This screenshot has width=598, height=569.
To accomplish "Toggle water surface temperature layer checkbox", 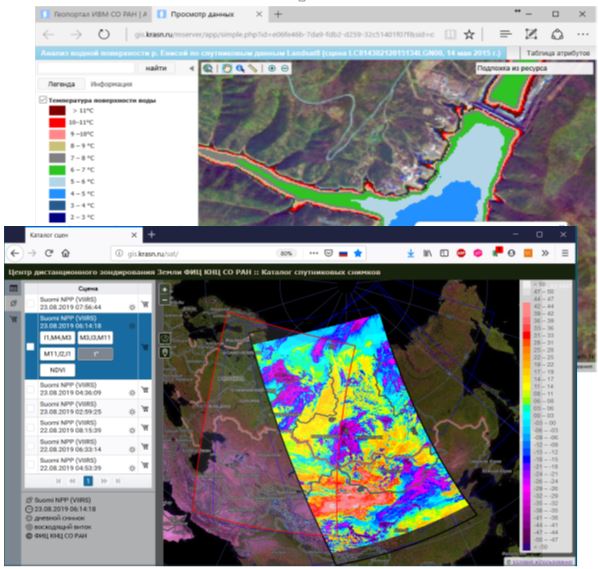I will (x=43, y=100).
